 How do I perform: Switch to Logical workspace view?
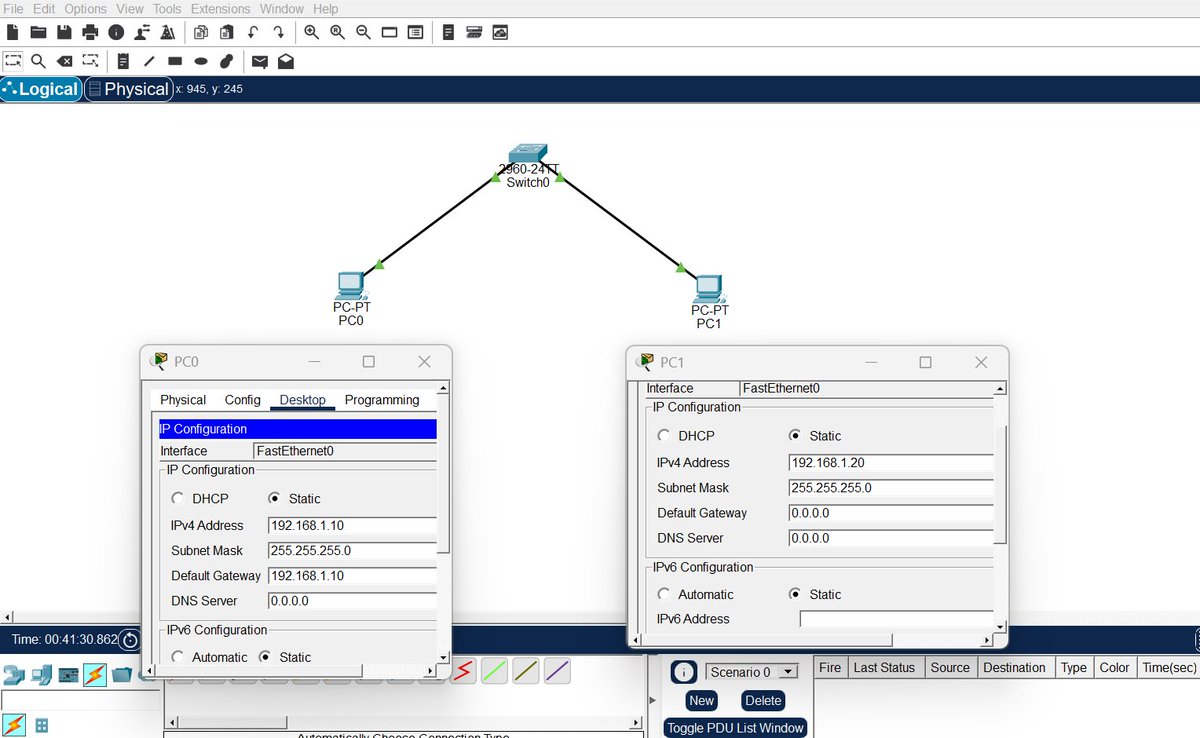click(42, 89)
